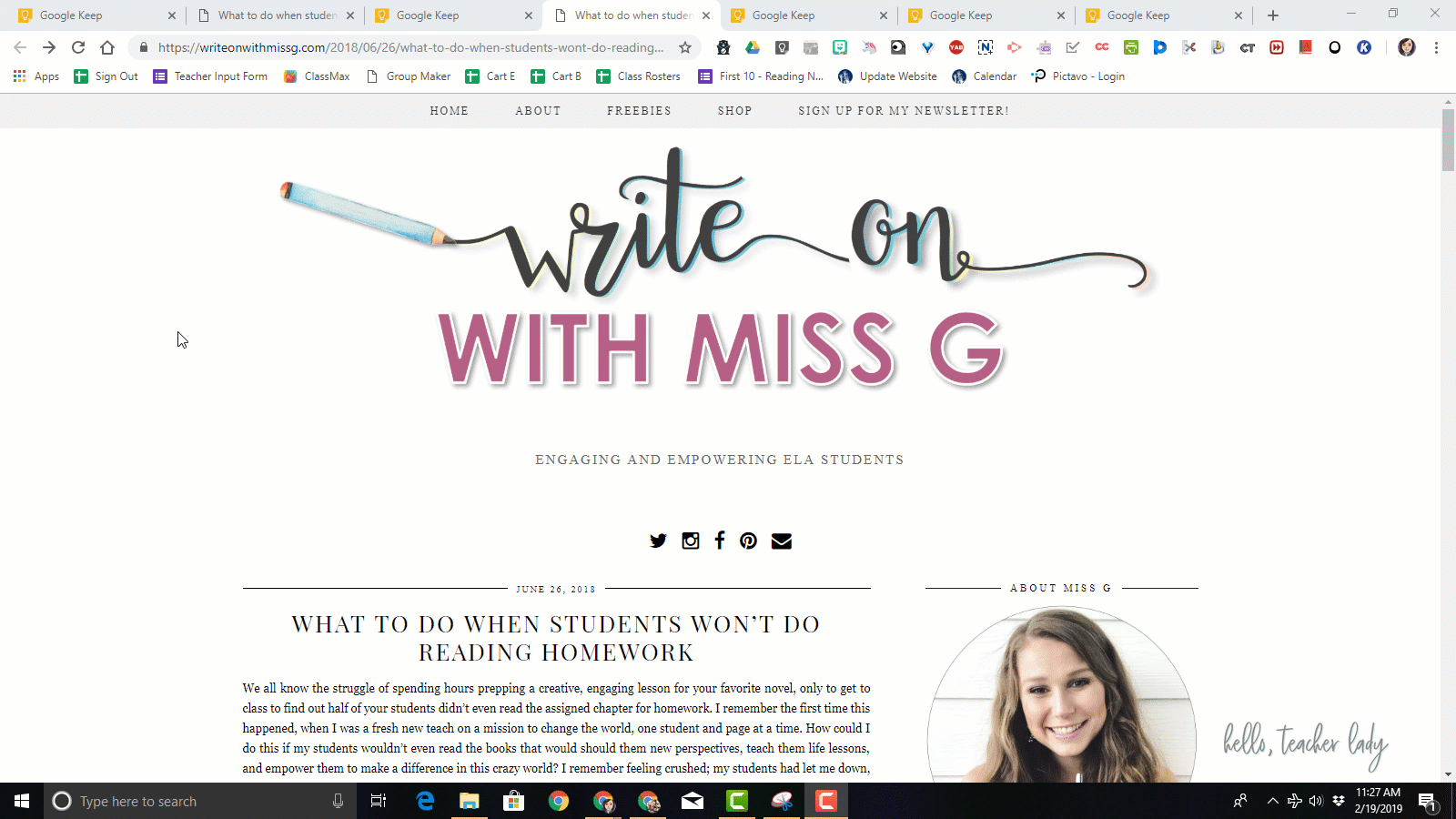
Task: Click the Google Drive extension icon
Action: [x=753, y=47]
